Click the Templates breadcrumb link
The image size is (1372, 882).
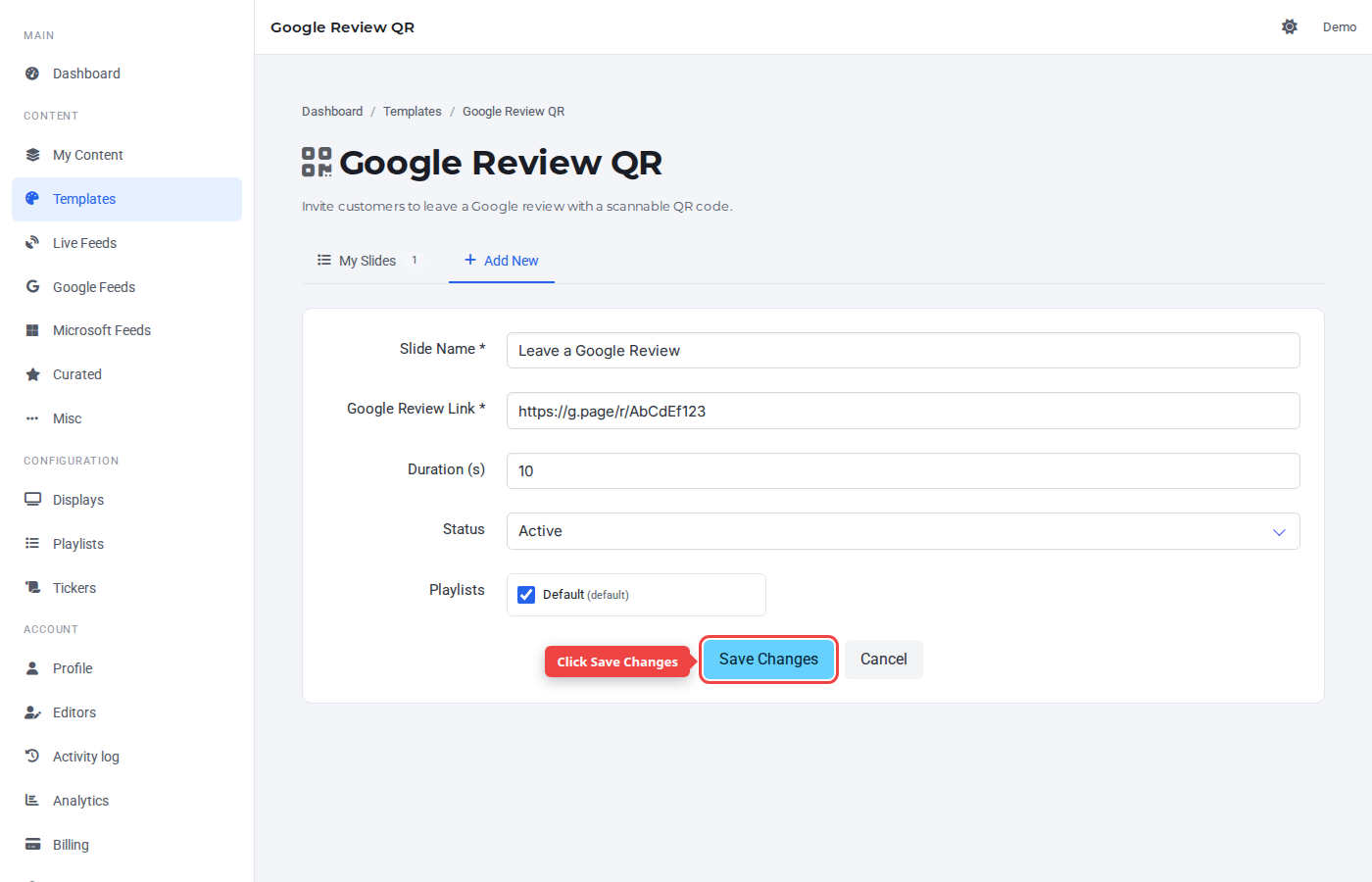coord(413,112)
